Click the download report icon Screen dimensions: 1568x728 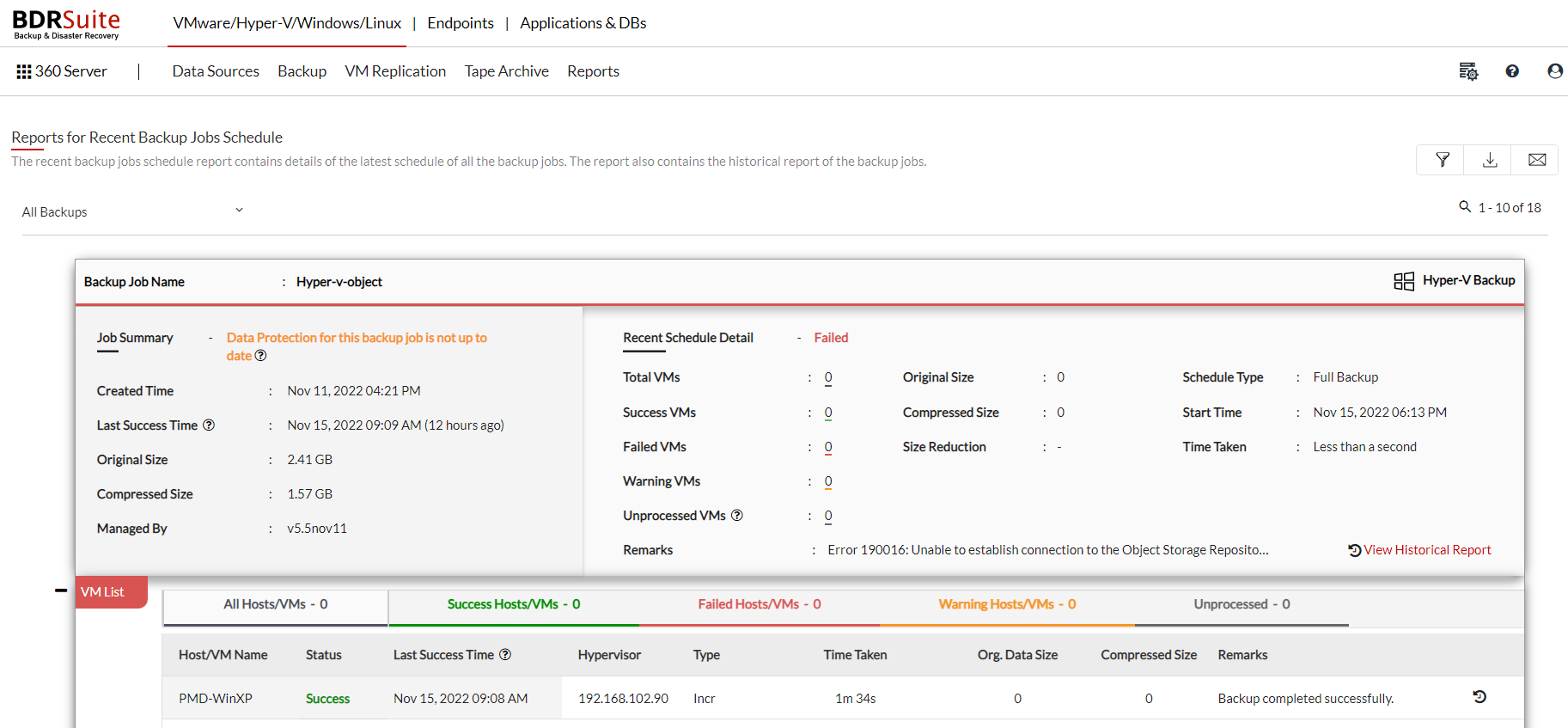click(x=1490, y=160)
